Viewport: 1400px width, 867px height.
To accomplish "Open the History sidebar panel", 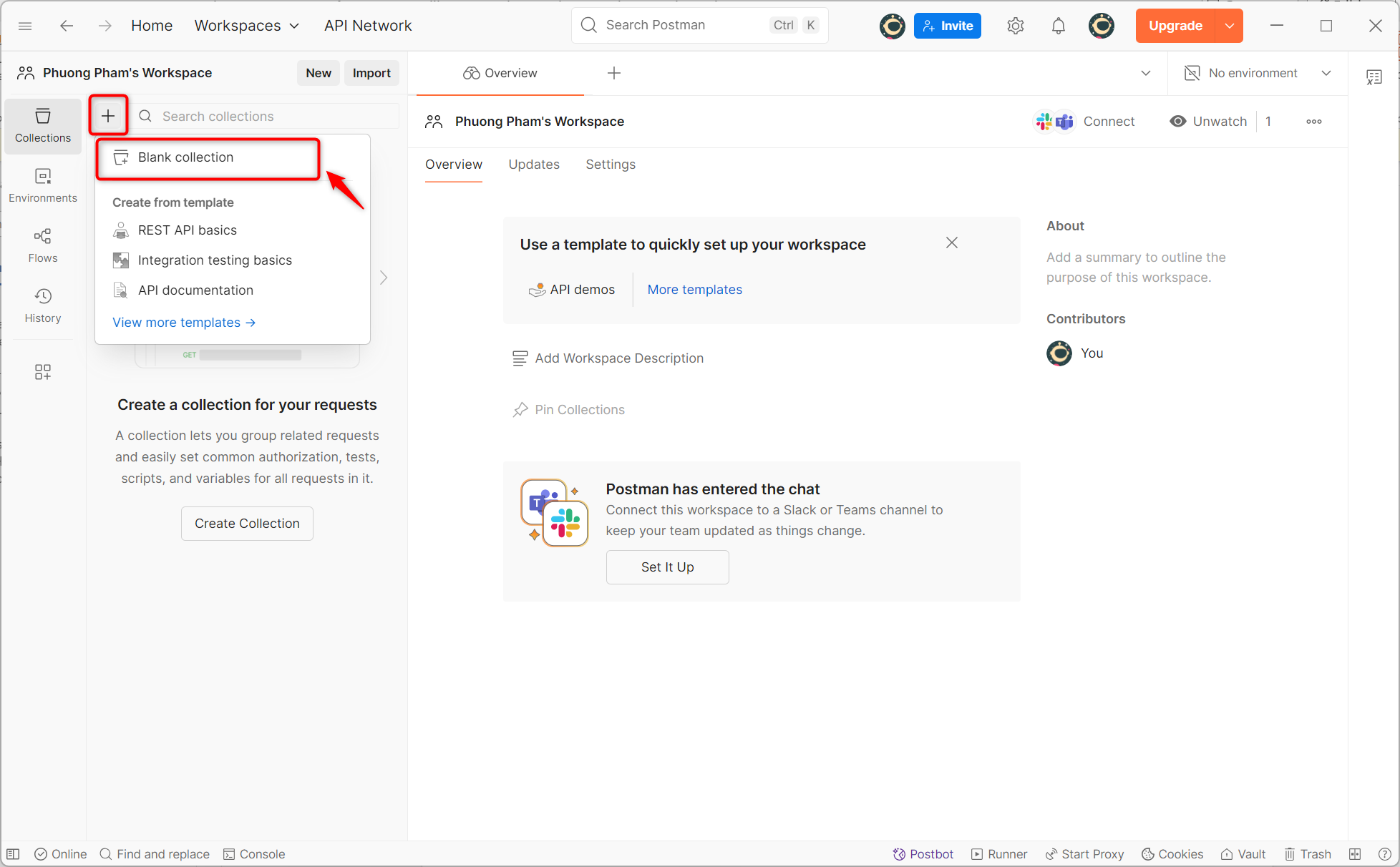I will (42, 305).
